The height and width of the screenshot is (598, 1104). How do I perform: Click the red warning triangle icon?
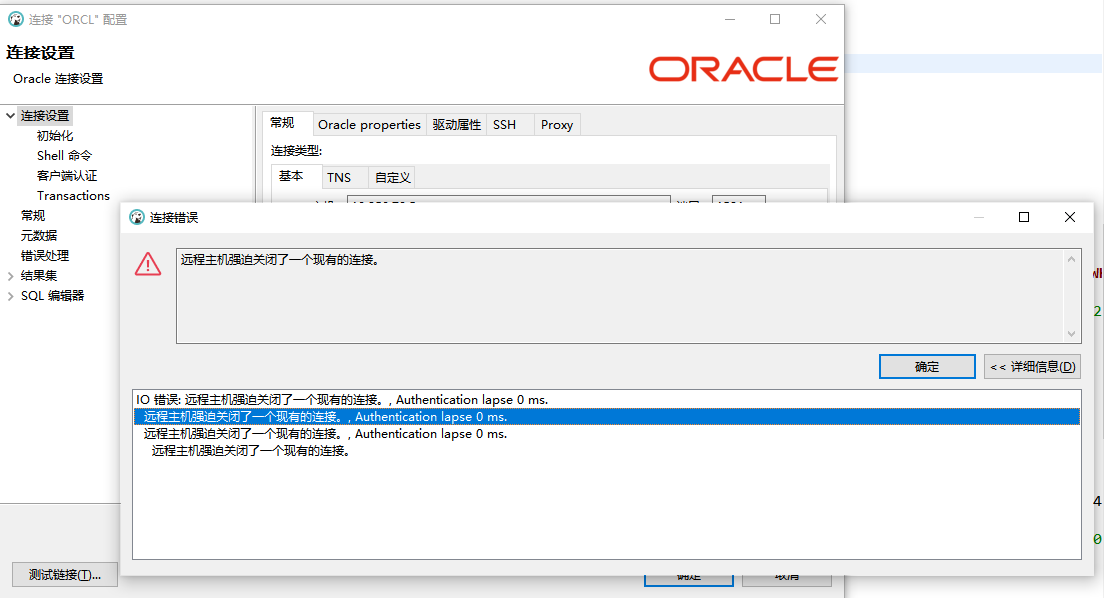[148, 264]
